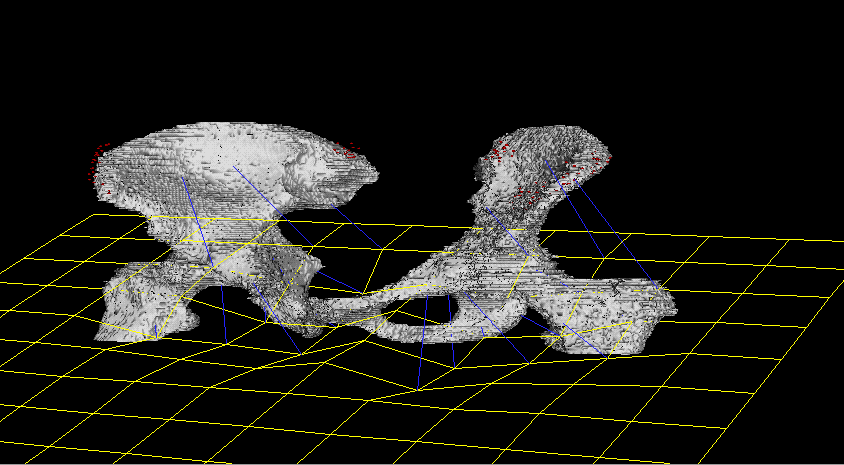Click the lower-right bone block of the pelvis
Screen dimensions: 844x465
coord(610,315)
